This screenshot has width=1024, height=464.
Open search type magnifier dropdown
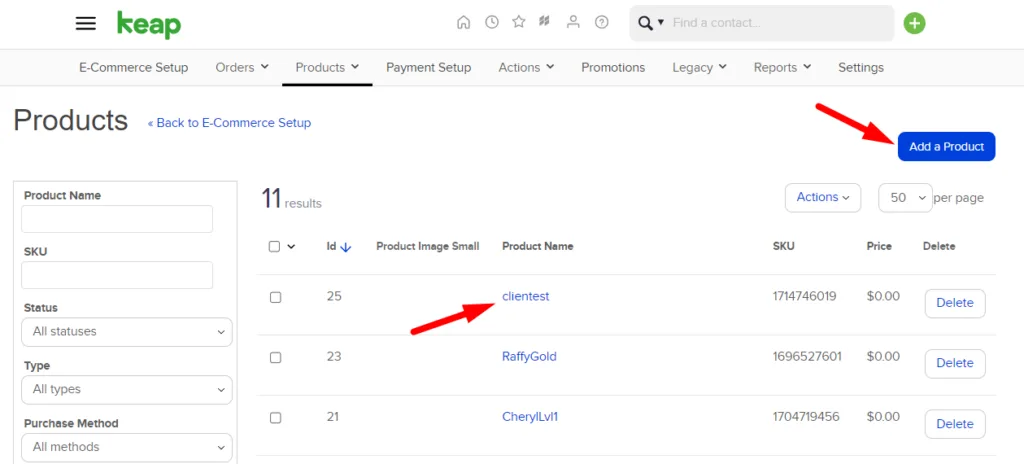tap(650, 23)
